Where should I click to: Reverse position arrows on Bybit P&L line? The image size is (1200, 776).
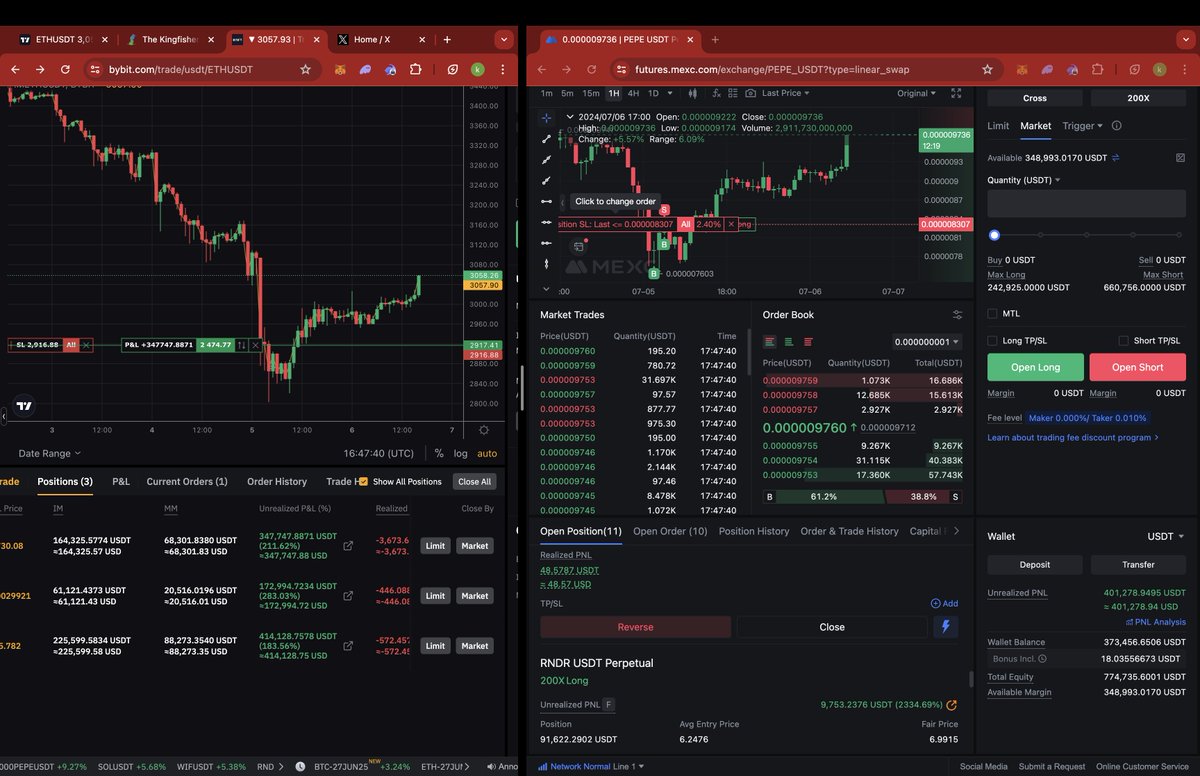[x=241, y=345]
